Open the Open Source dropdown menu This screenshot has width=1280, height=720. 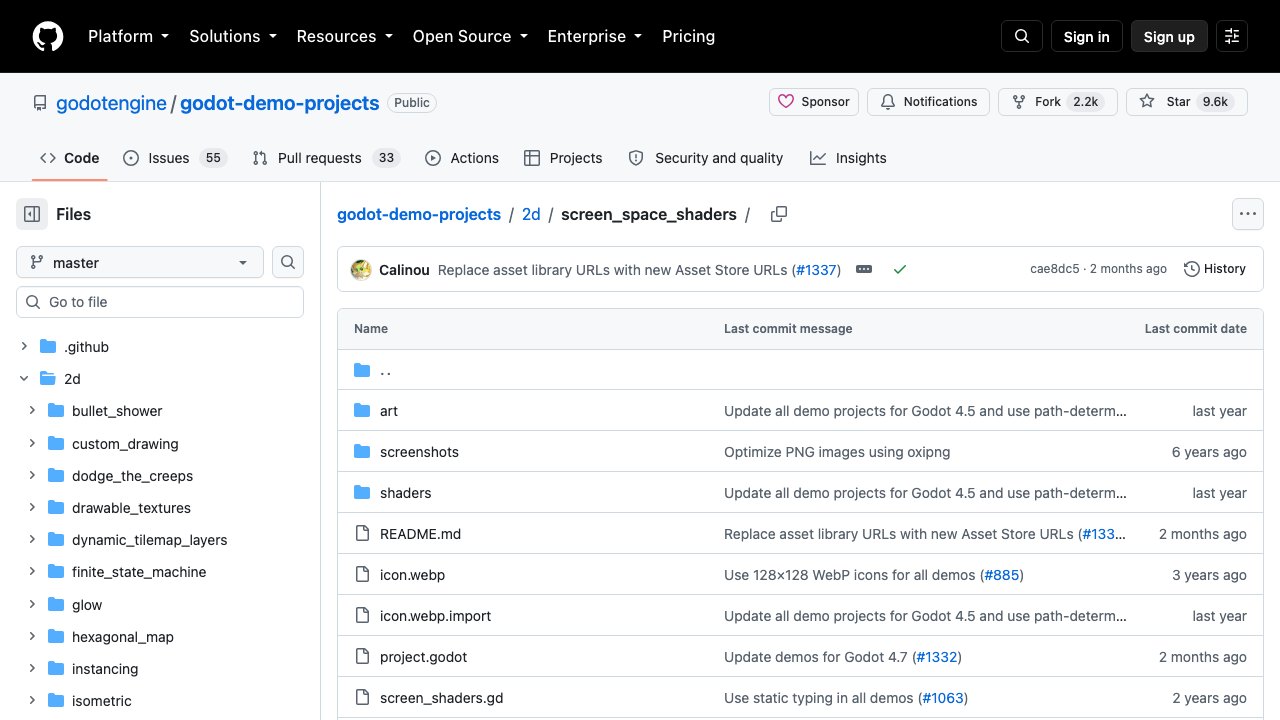(x=470, y=36)
